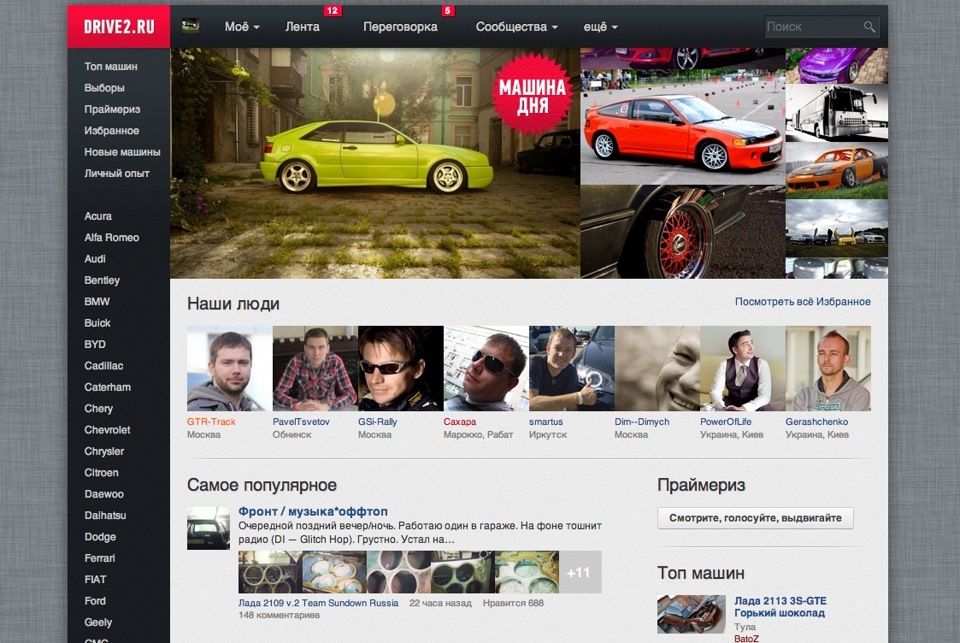Click the Лента notification badge 12

pyautogui.click(x=332, y=10)
